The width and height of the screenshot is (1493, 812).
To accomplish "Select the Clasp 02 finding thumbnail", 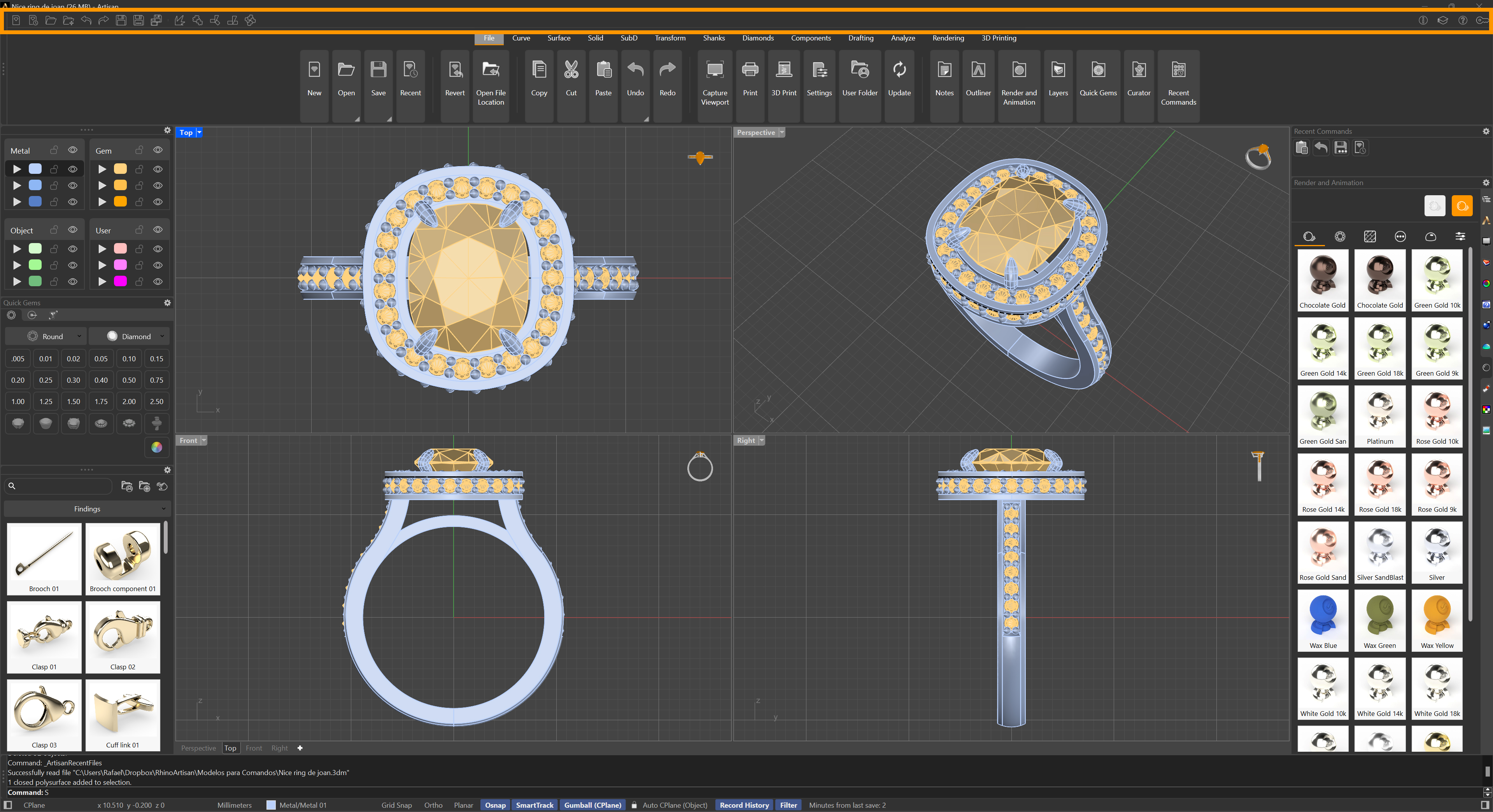I will point(123,637).
